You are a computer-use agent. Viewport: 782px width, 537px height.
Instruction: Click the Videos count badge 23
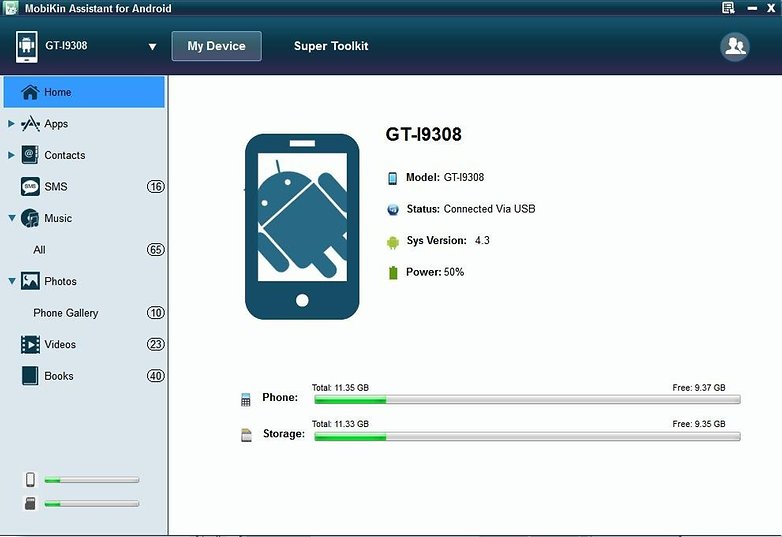click(155, 344)
